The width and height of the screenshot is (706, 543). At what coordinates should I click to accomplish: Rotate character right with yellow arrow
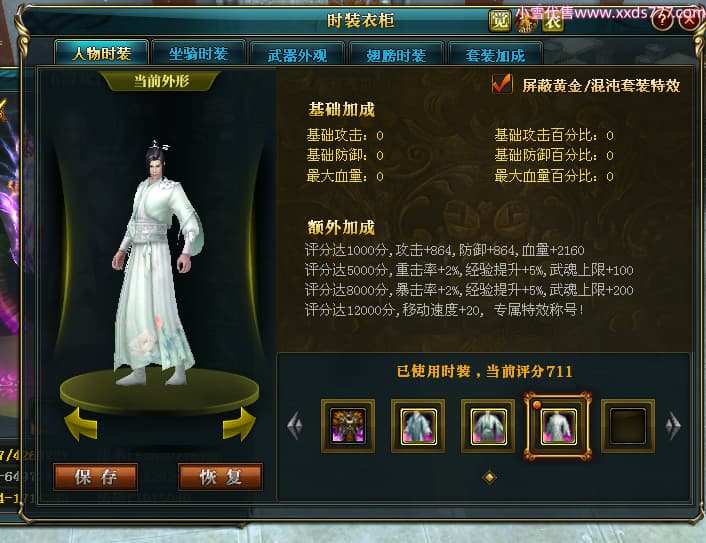(239, 423)
